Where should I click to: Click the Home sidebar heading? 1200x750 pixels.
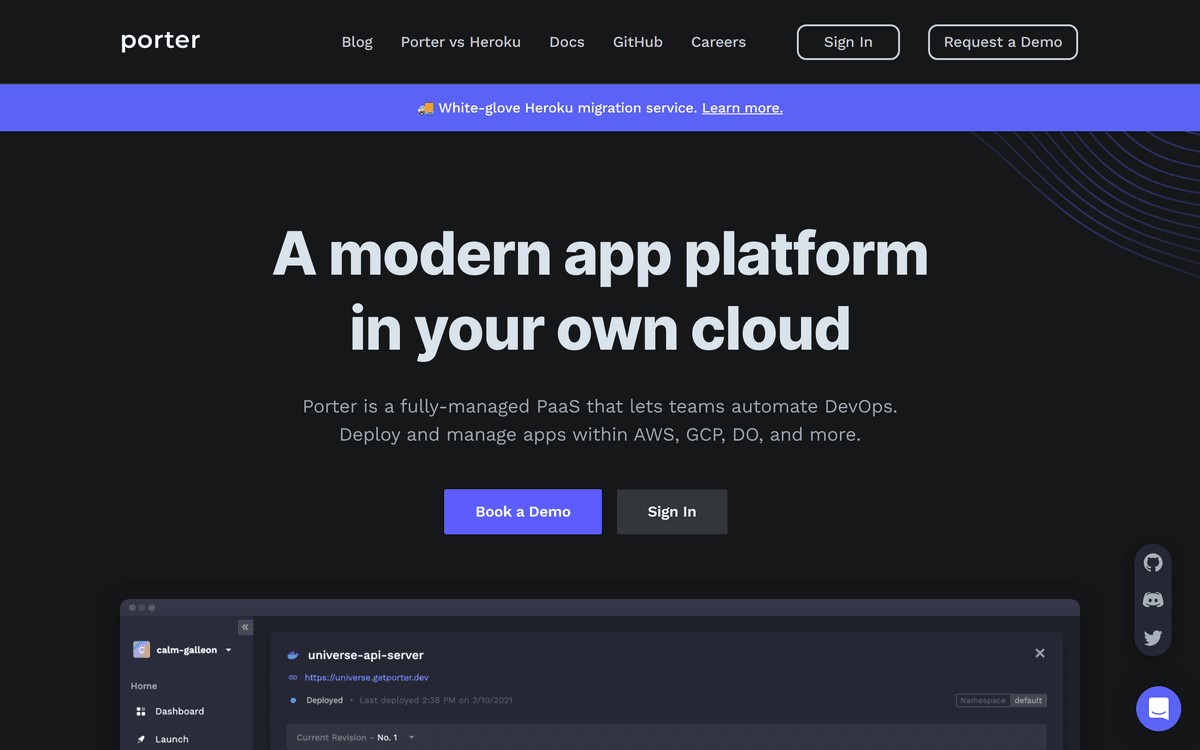tap(144, 686)
